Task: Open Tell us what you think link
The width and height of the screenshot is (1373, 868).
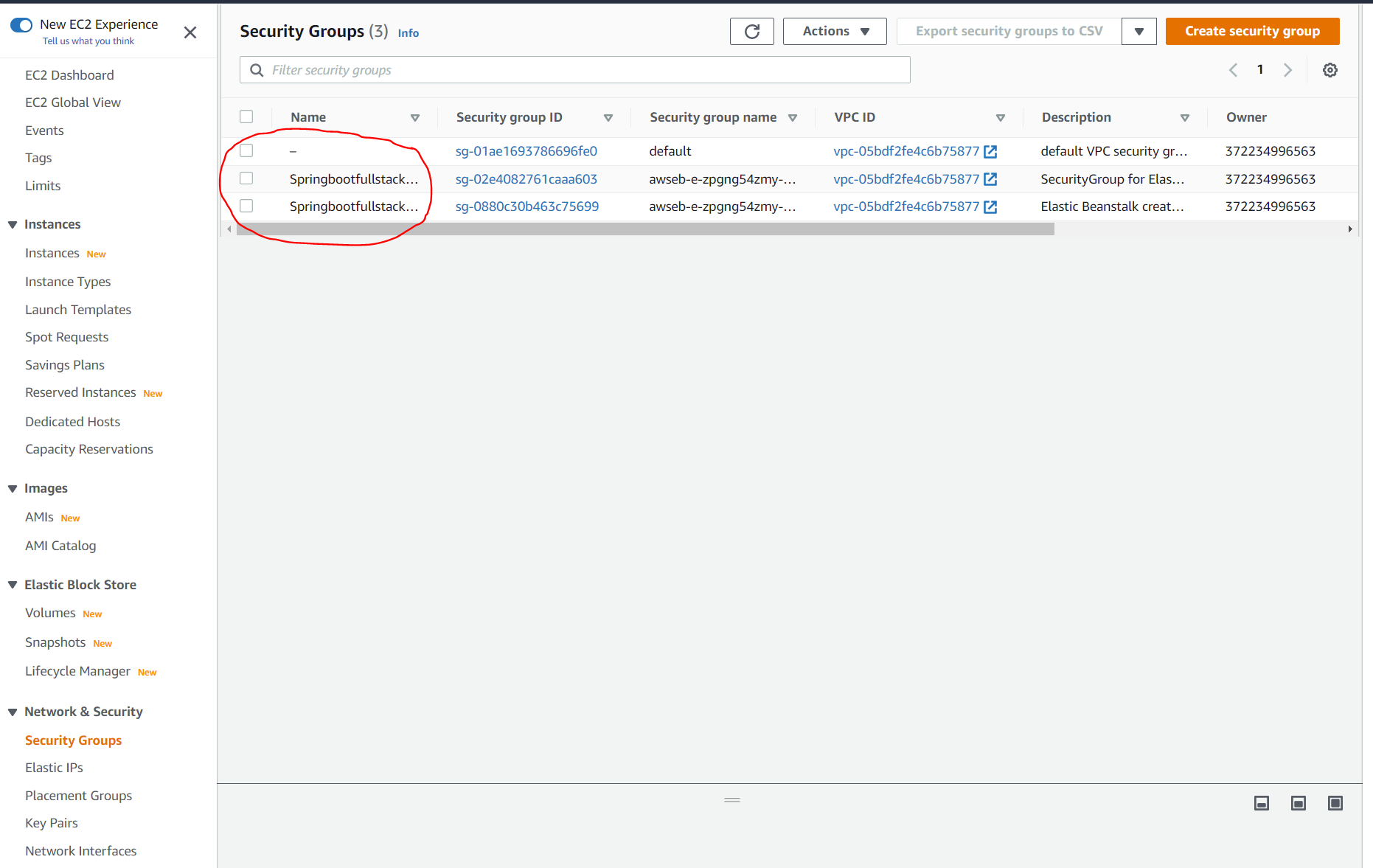Action: coord(88,41)
